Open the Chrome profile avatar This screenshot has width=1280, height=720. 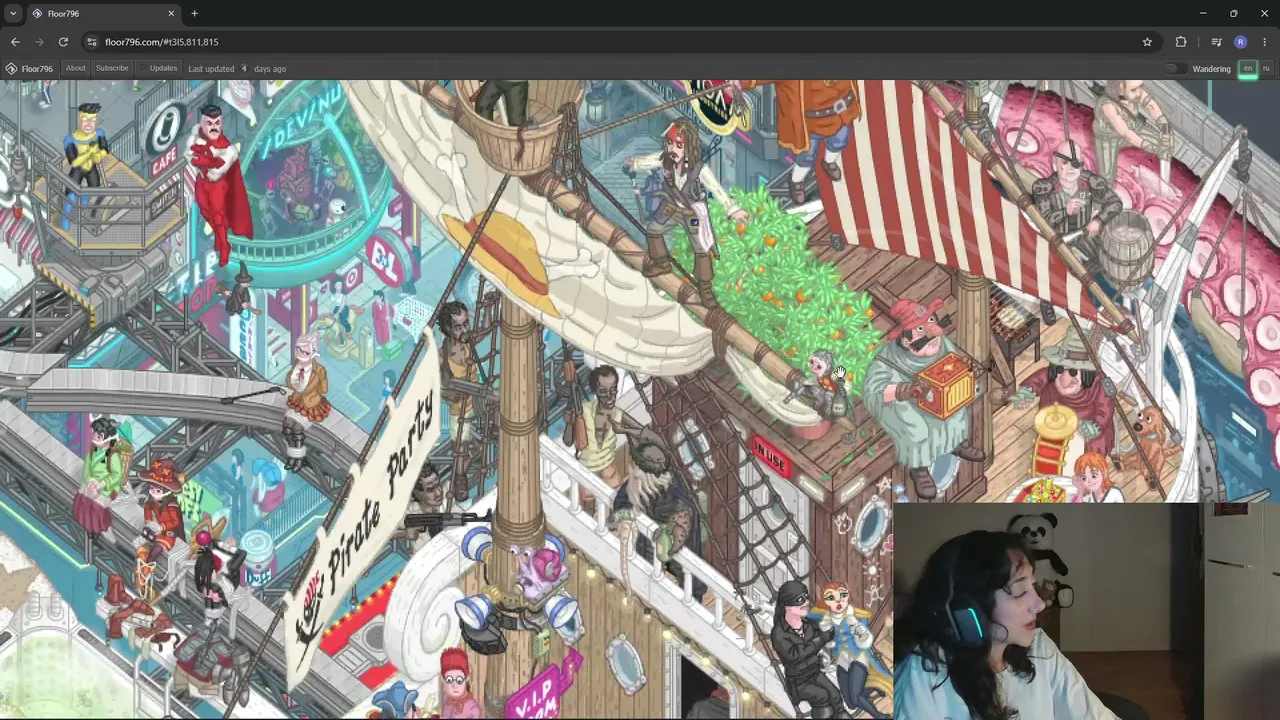pos(1240,42)
